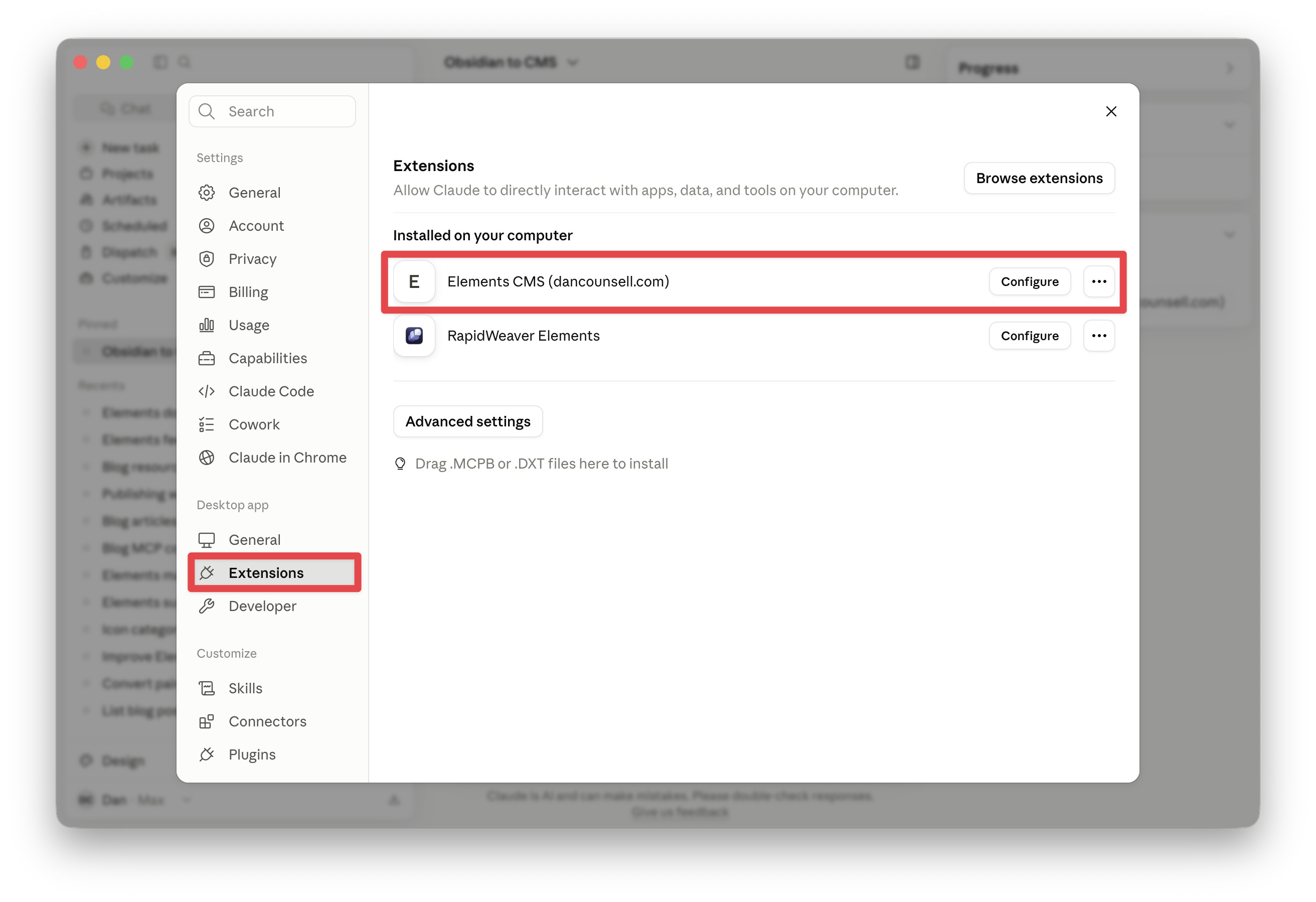
Task: Open more options menu for RapidWeaver Elements
Action: (1098, 336)
